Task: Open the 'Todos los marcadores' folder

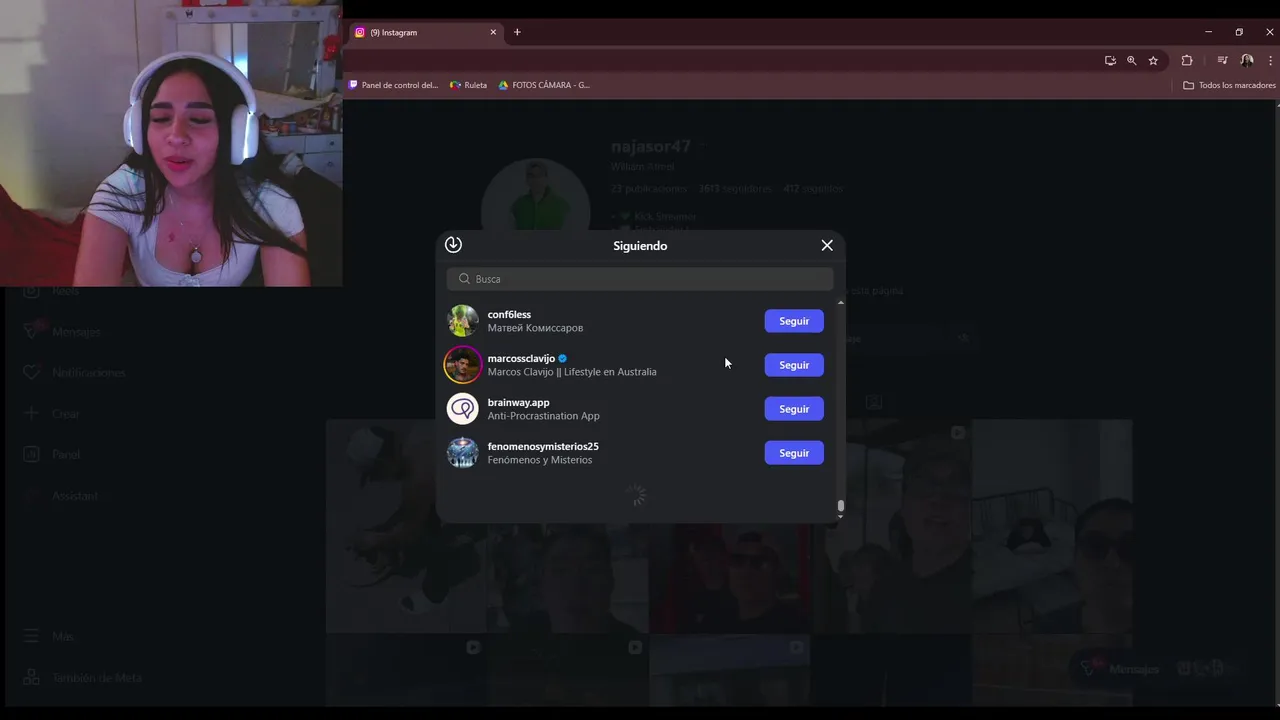Action: (x=1229, y=85)
